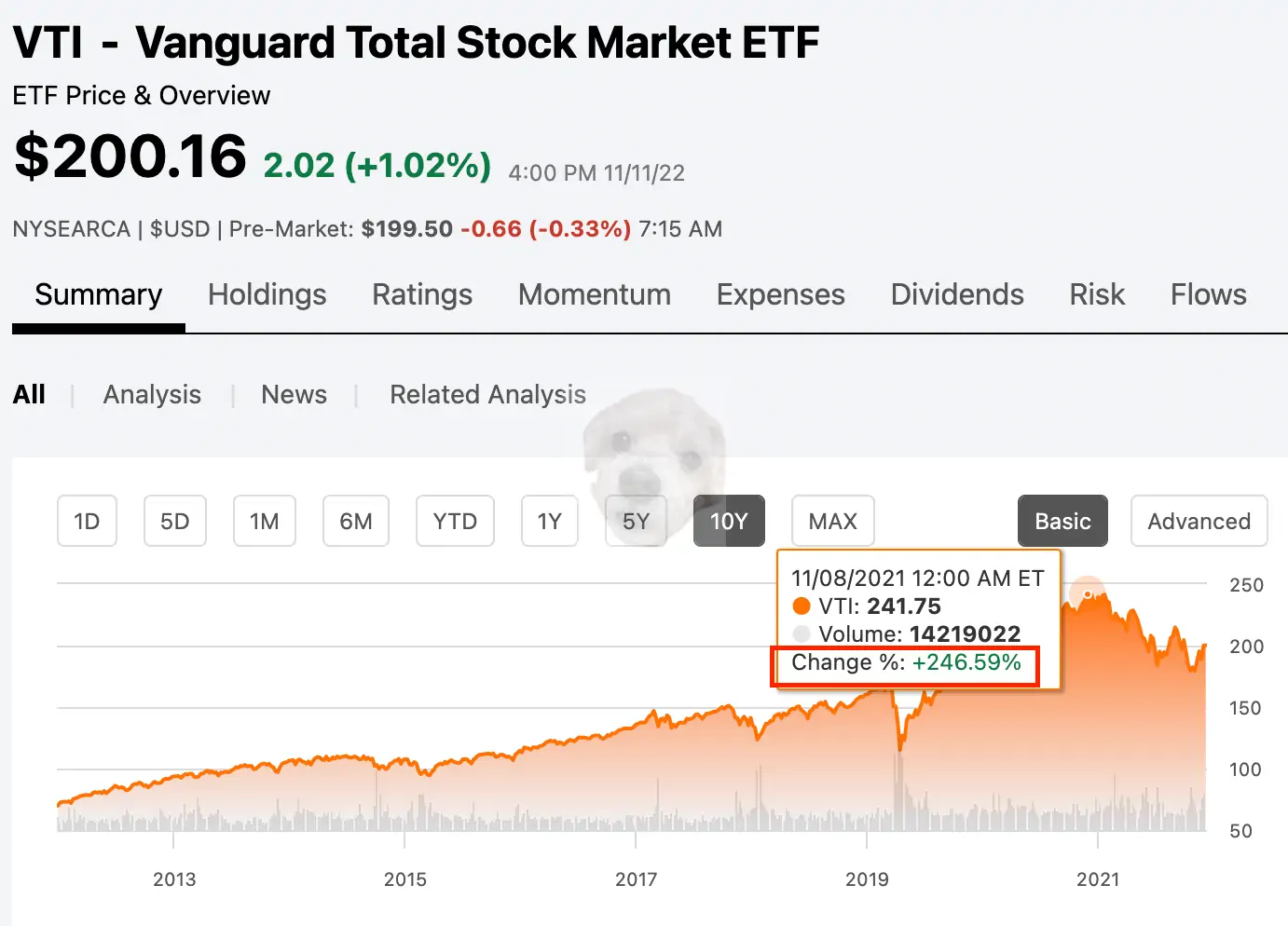Select the 1M chart range
Viewport: 1288px width, 926px height.
pos(264,521)
